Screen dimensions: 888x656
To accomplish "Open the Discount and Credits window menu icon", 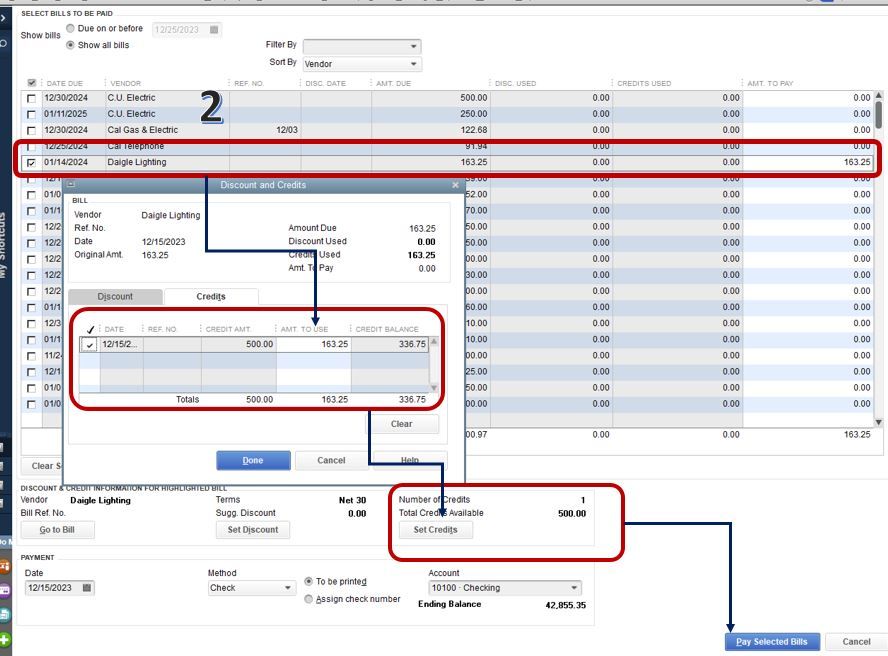I will pos(71,185).
